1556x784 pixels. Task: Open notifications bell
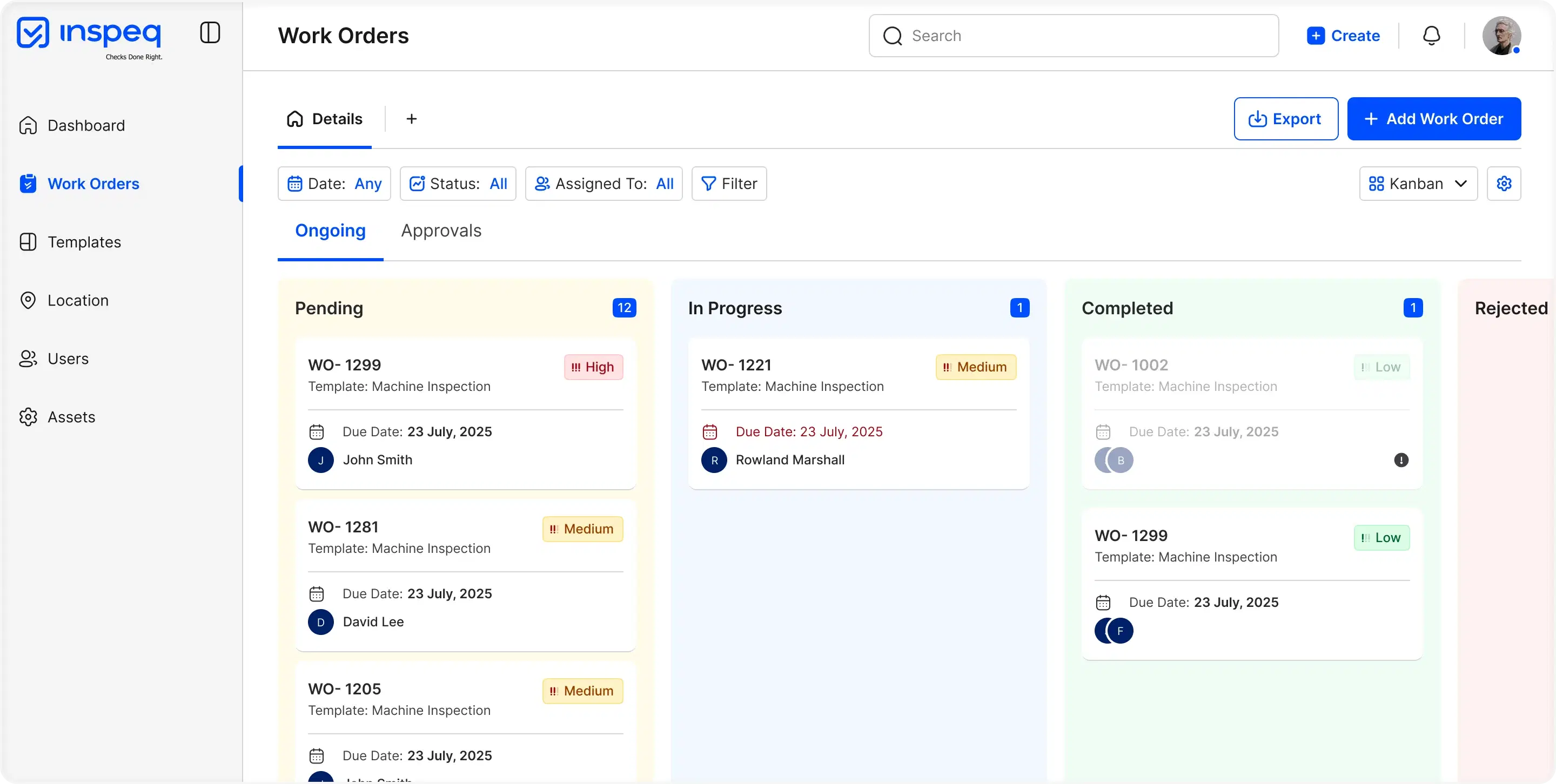point(1432,36)
